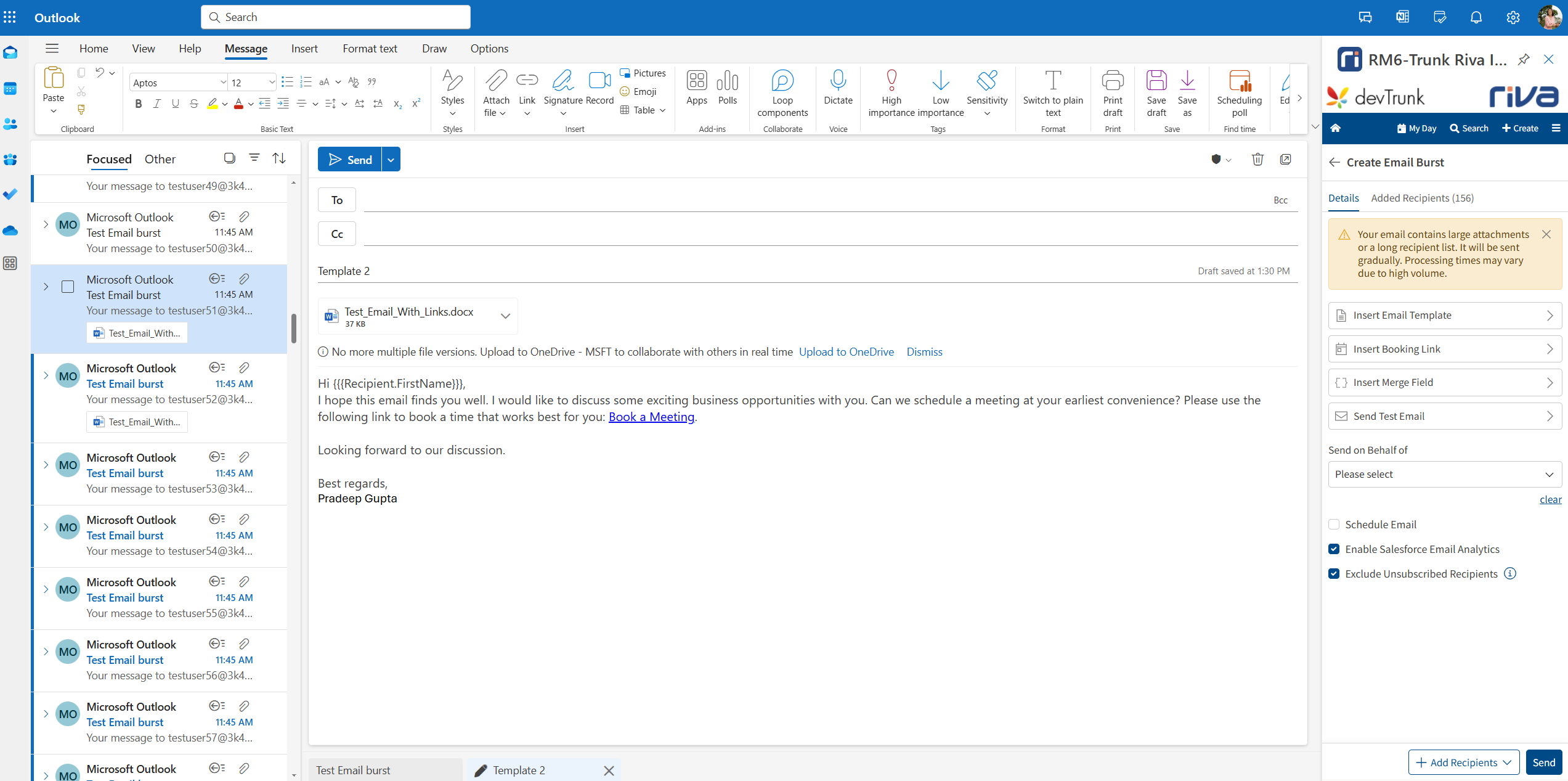Click Print draft icon
The image size is (1568, 781).
[x=1112, y=81]
